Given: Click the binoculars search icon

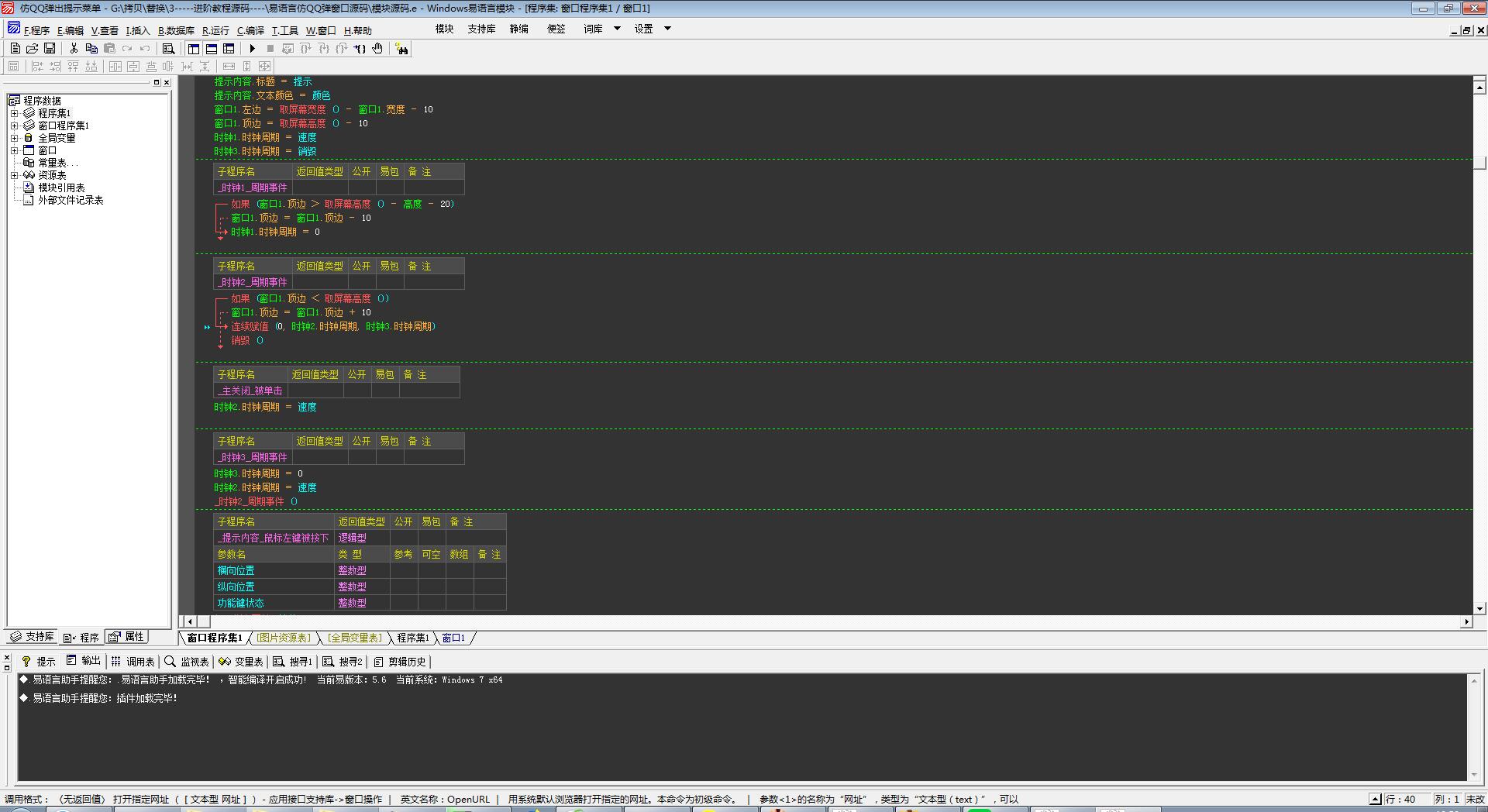Looking at the screenshot, I should pos(401,49).
